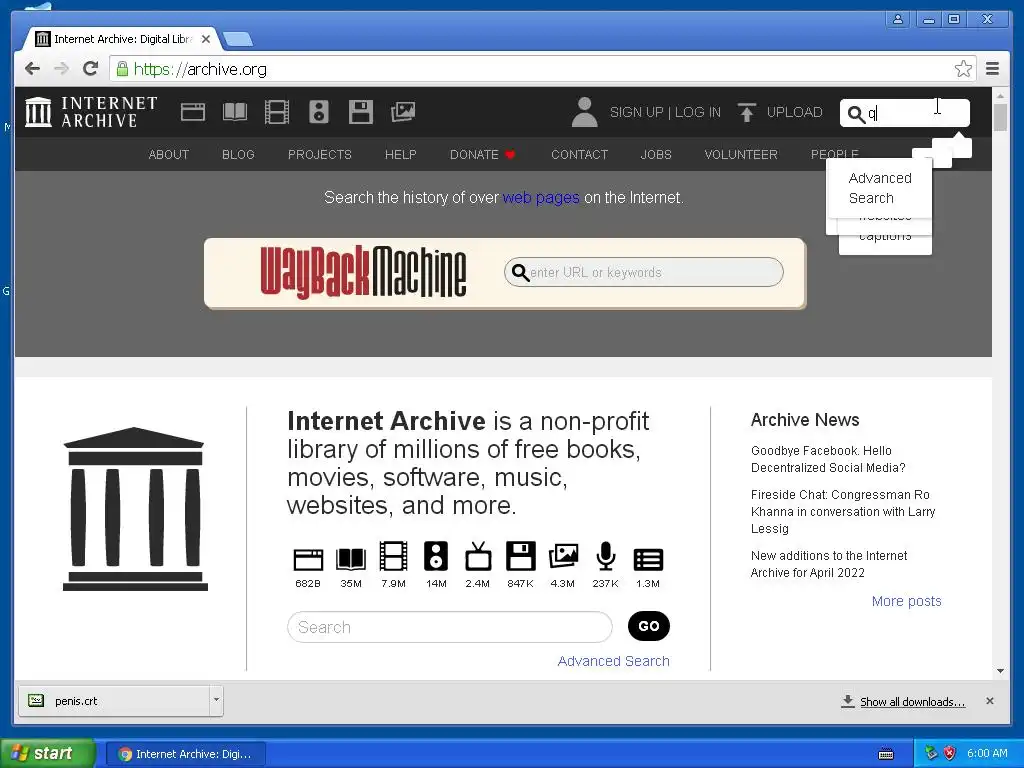Open the BLOG menu item
The width and height of the screenshot is (1024, 768).
tap(238, 155)
